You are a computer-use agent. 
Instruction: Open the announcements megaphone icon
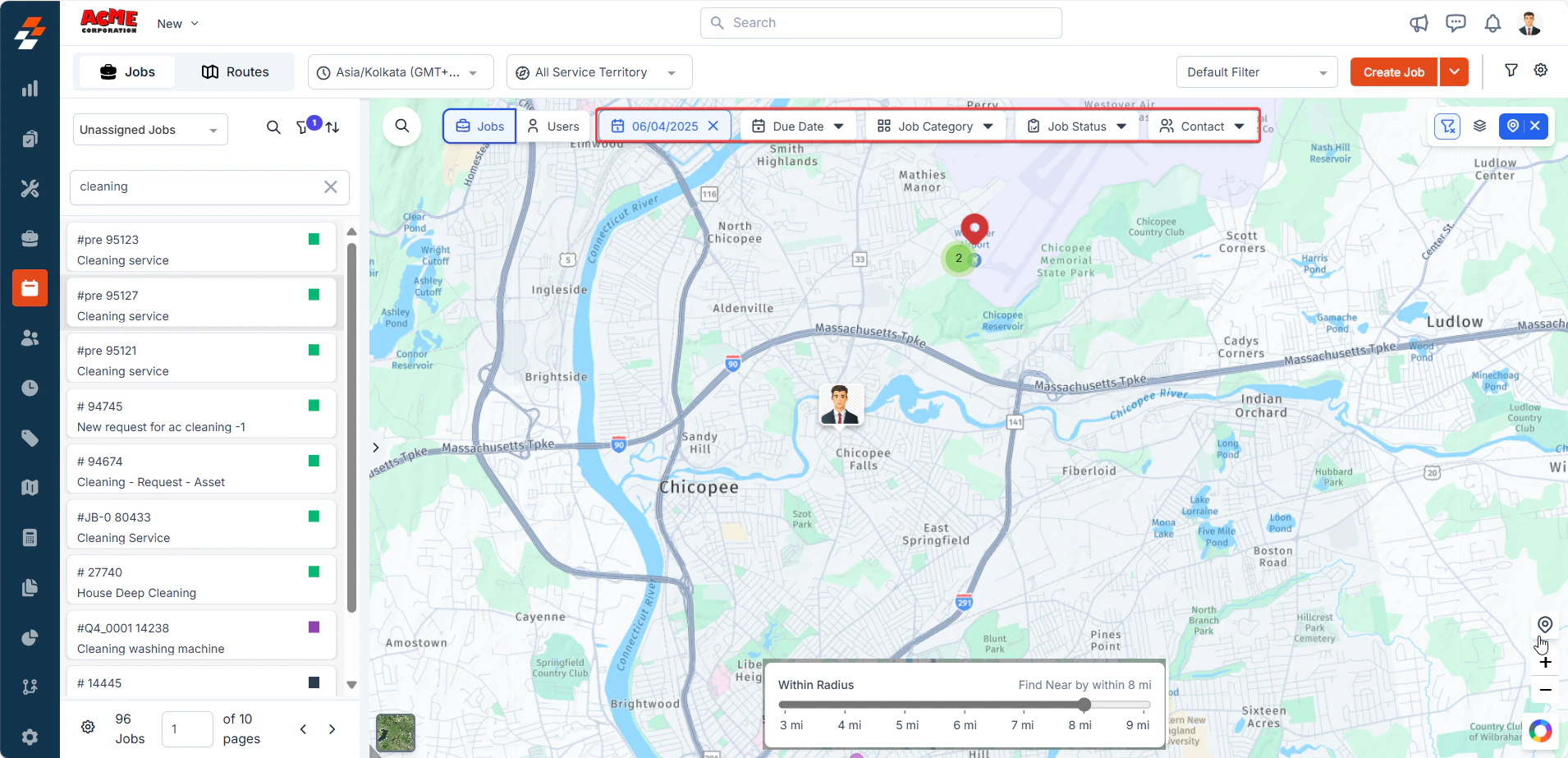tap(1419, 23)
